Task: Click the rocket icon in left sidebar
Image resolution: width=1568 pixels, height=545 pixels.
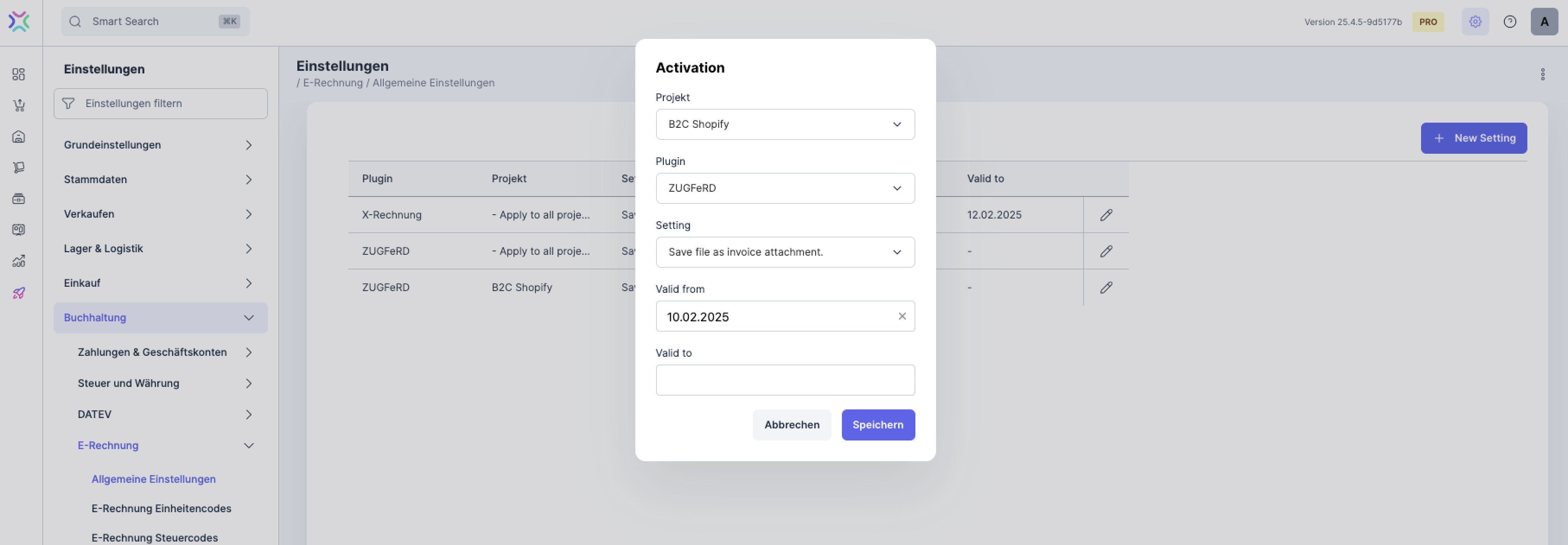Action: coord(19,292)
